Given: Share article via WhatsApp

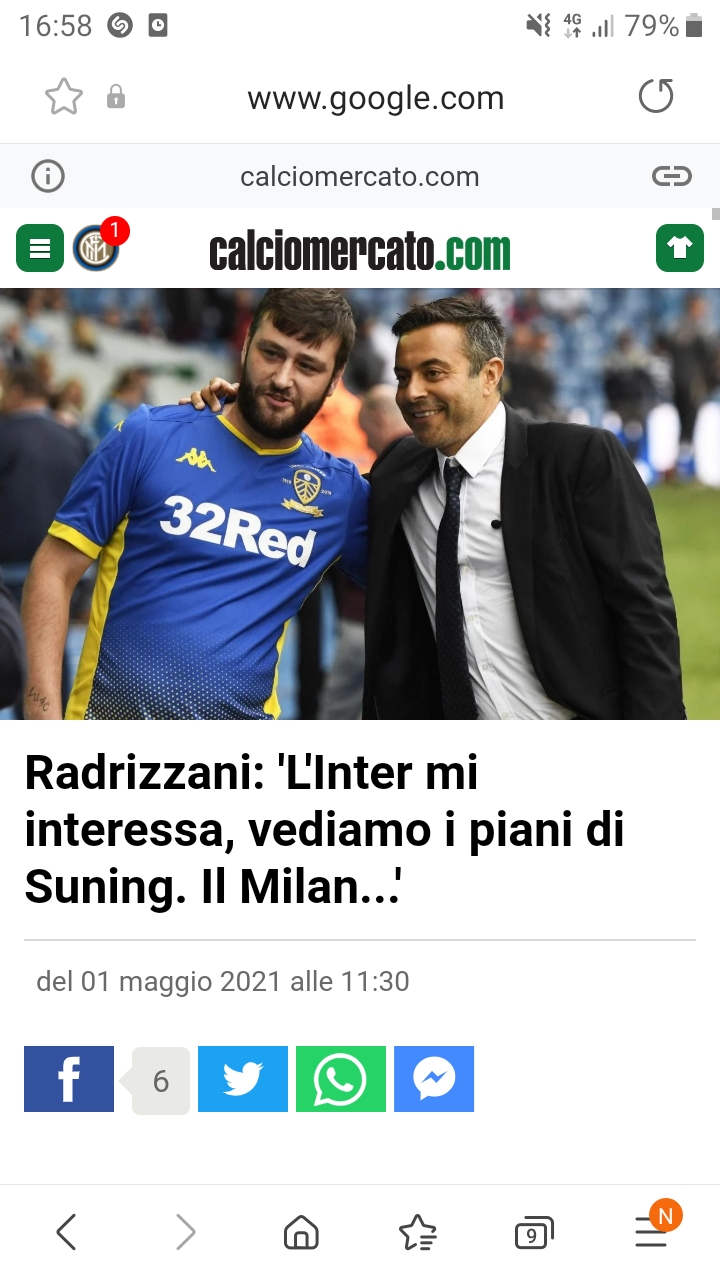Looking at the screenshot, I should click(341, 1079).
